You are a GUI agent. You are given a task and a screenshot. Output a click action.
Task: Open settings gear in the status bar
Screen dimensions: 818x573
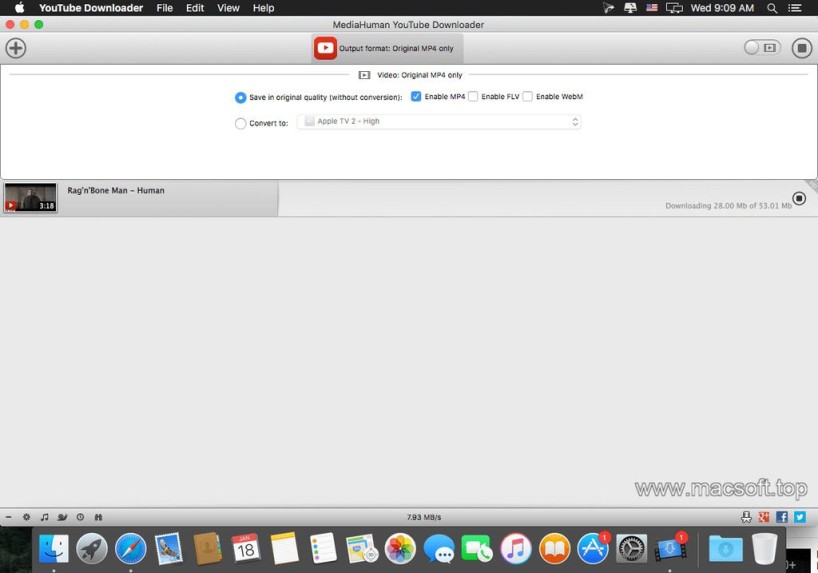[x=27, y=517]
